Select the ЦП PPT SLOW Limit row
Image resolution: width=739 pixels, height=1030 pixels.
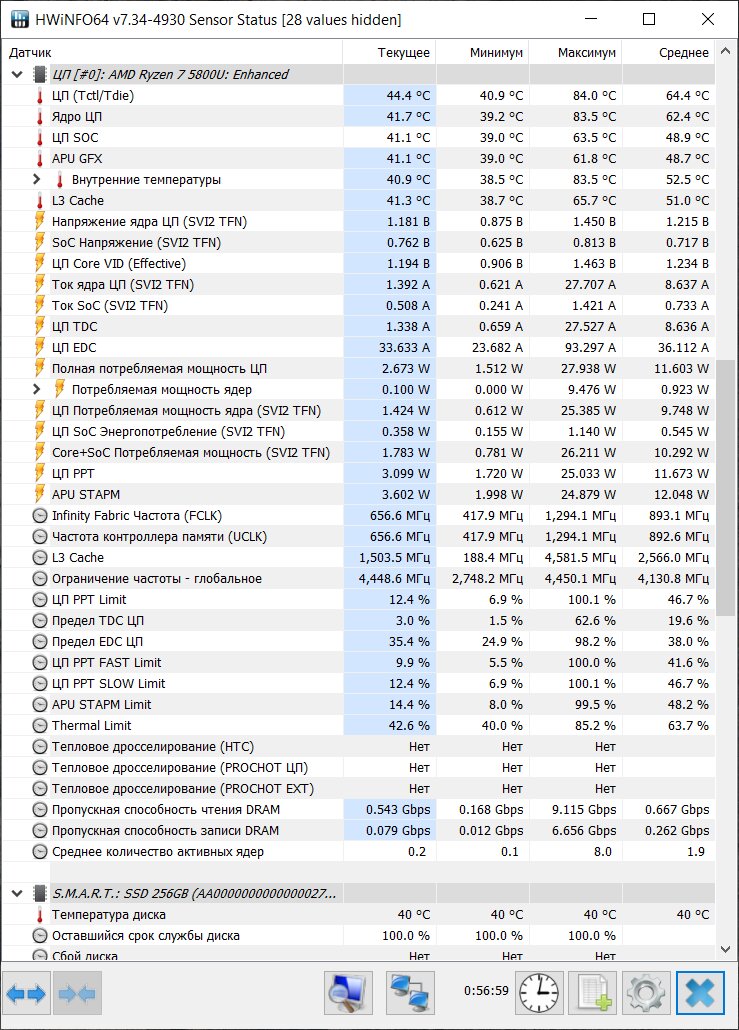click(359, 684)
